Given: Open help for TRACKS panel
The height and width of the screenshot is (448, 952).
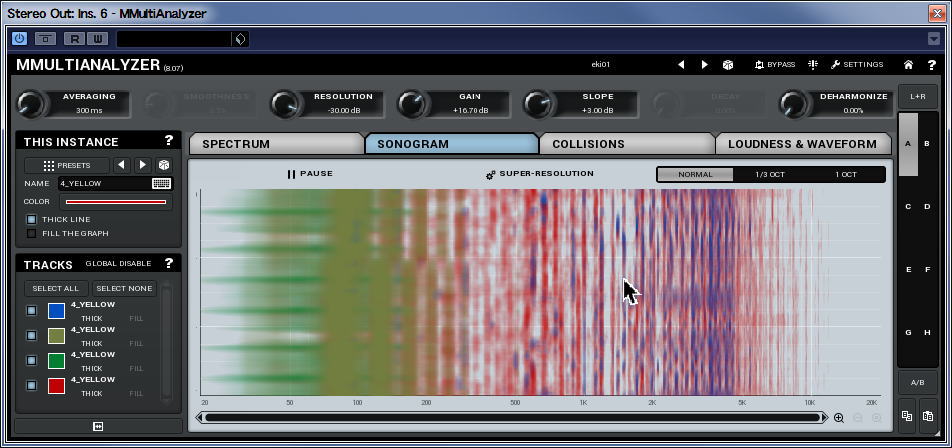Looking at the screenshot, I should click(x=169, y=263).
